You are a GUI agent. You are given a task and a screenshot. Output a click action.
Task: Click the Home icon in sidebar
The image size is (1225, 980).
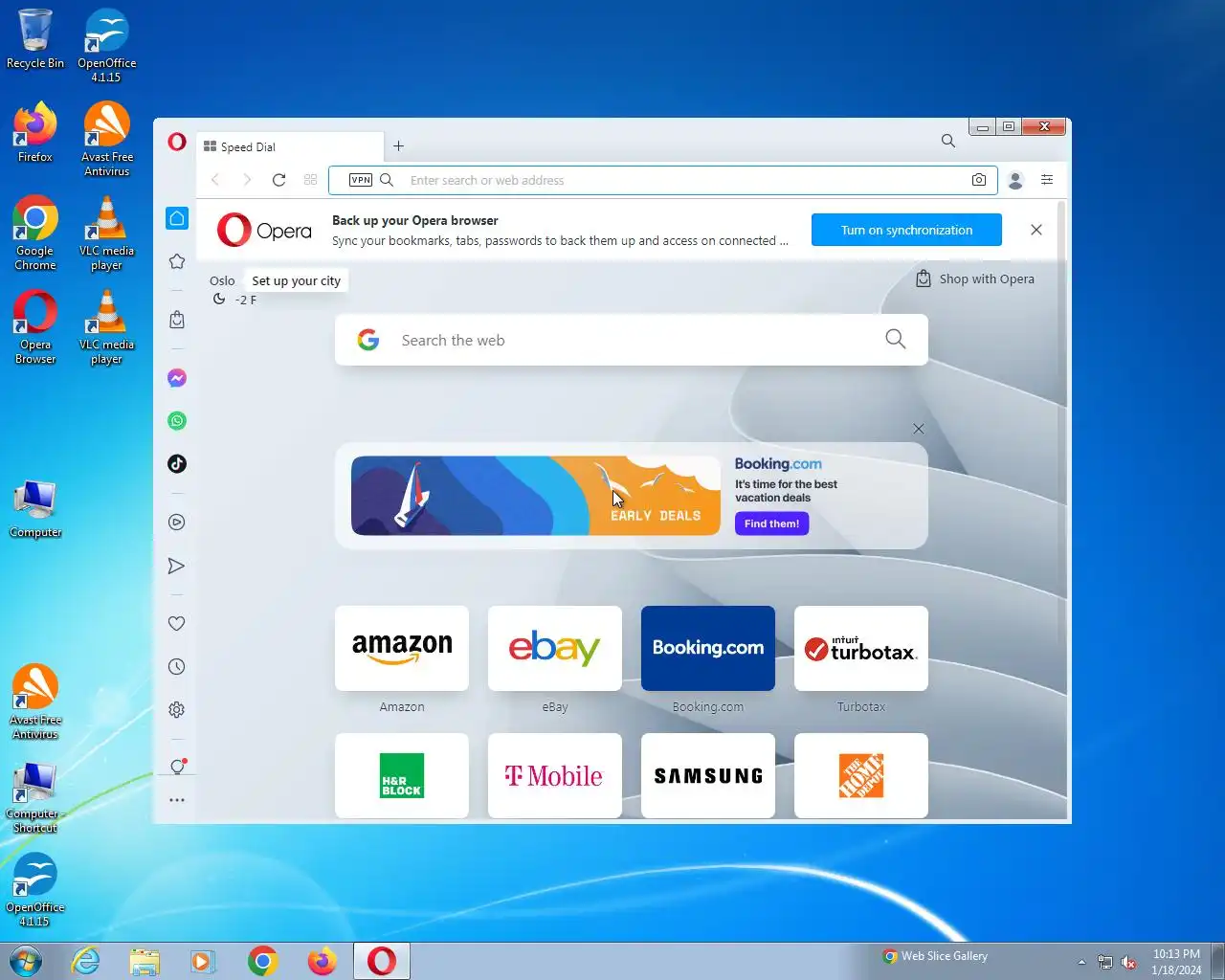[x=177, y=218]
